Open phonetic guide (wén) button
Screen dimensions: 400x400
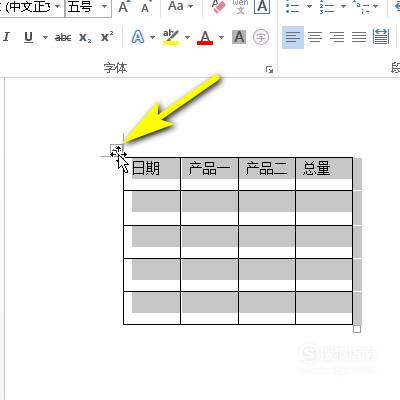pyautogui.click(x=240, y=6)
